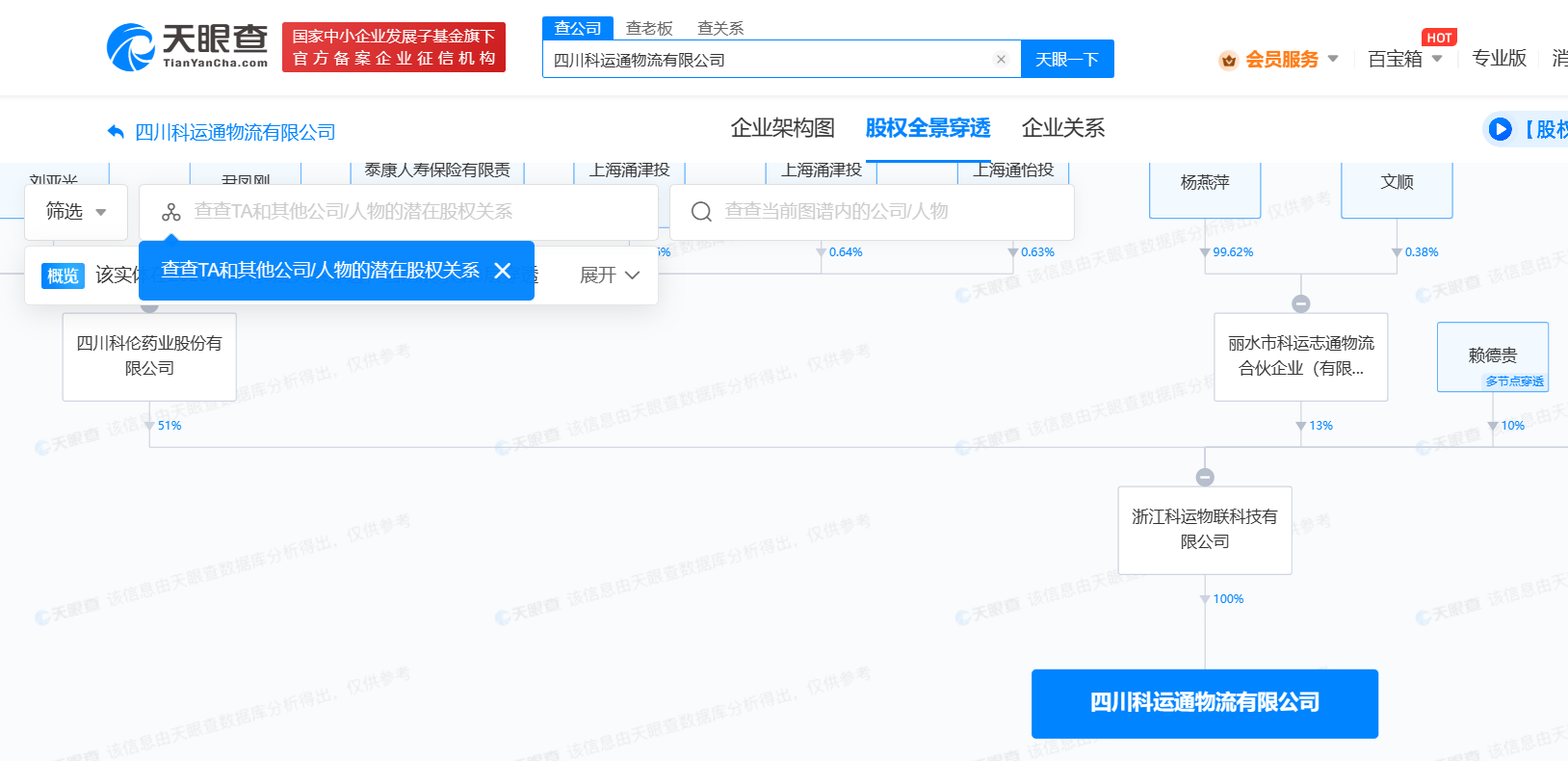Viewport: 1568px width, 761px height.
Task: Open the 会员服务 dropdown arrow
Action: (1333, 59)
